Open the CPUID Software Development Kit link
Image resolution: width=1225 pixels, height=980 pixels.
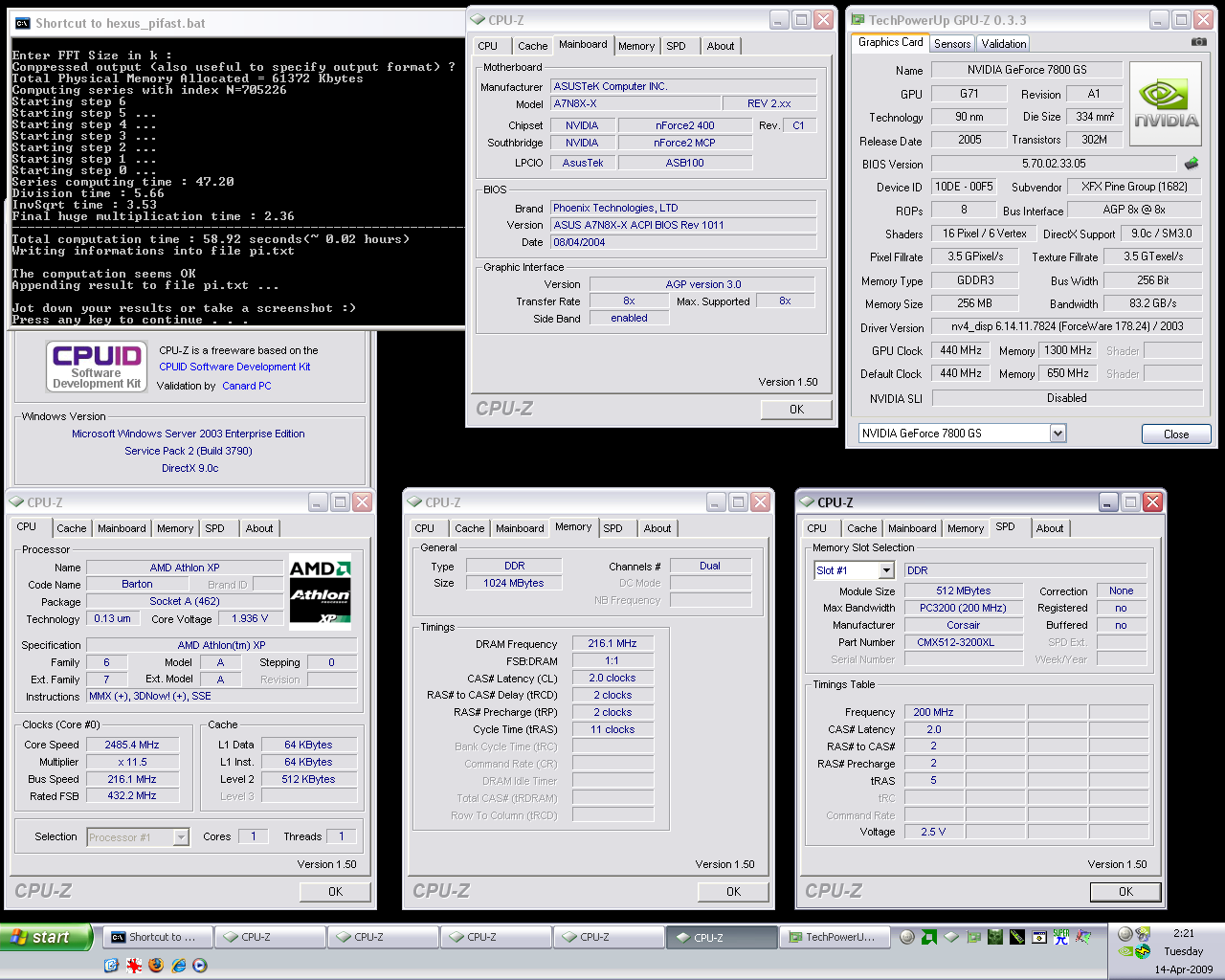[234, 367]
